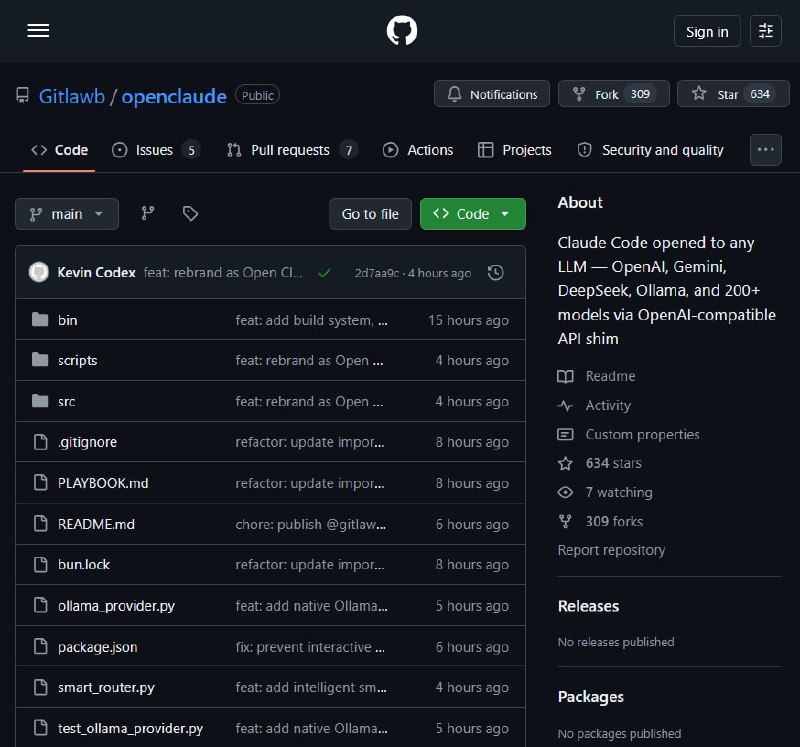800x747 pixels.
Task: Open the Go to file search field
Action: (370, 214)
